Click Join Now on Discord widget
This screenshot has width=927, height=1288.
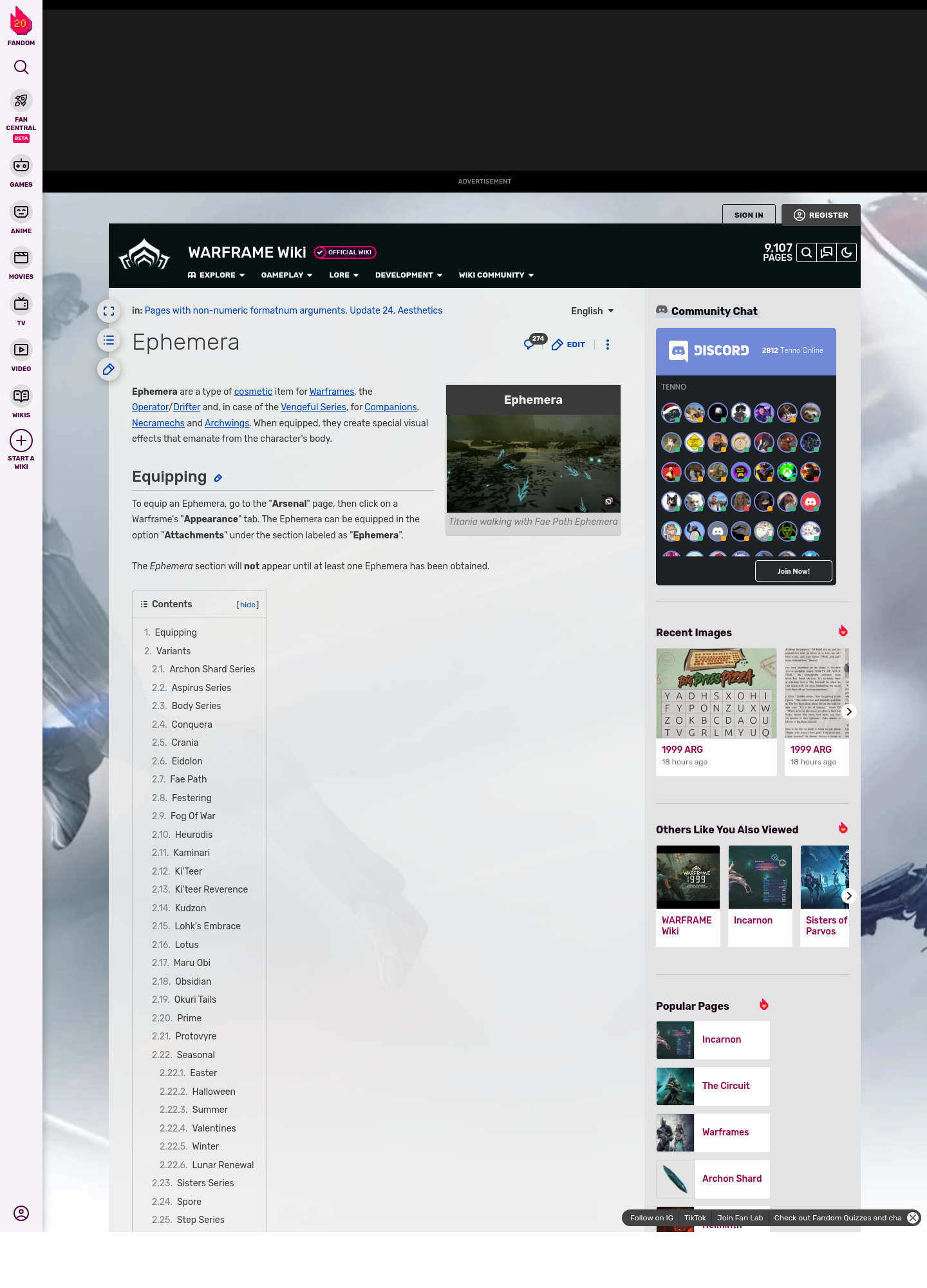pyautogui.click(x=793, y=571)
